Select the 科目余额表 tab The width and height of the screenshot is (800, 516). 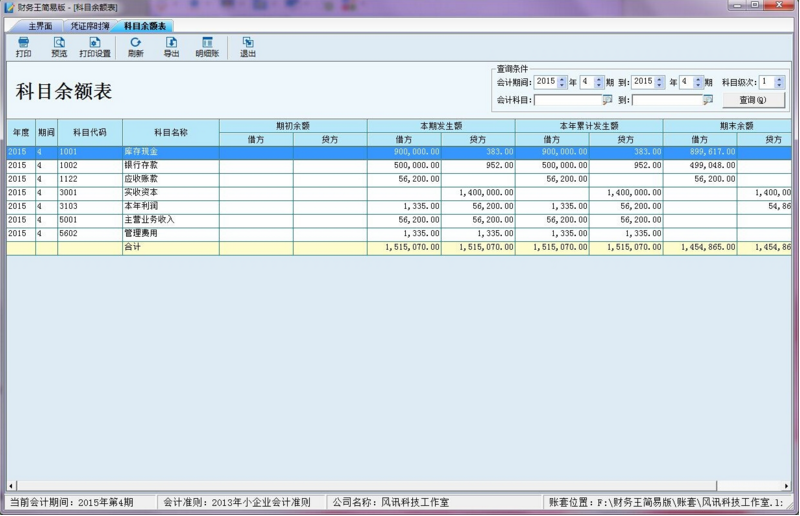coord(145,26)
